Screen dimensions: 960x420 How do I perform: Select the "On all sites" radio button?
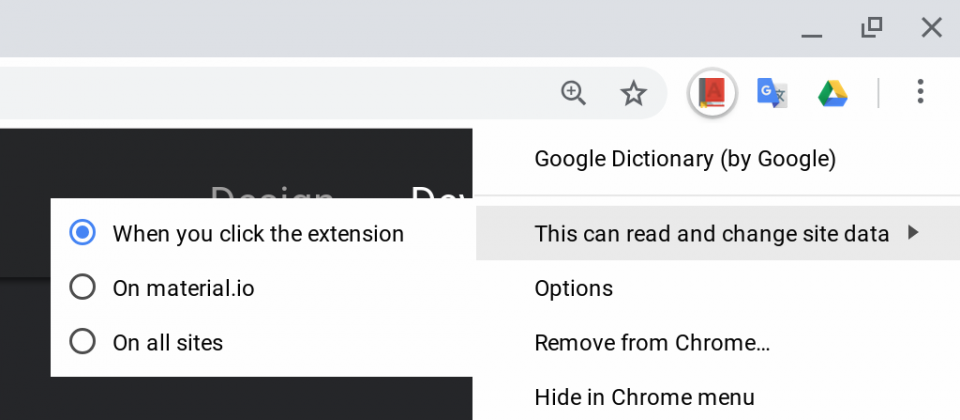[82, 341]
